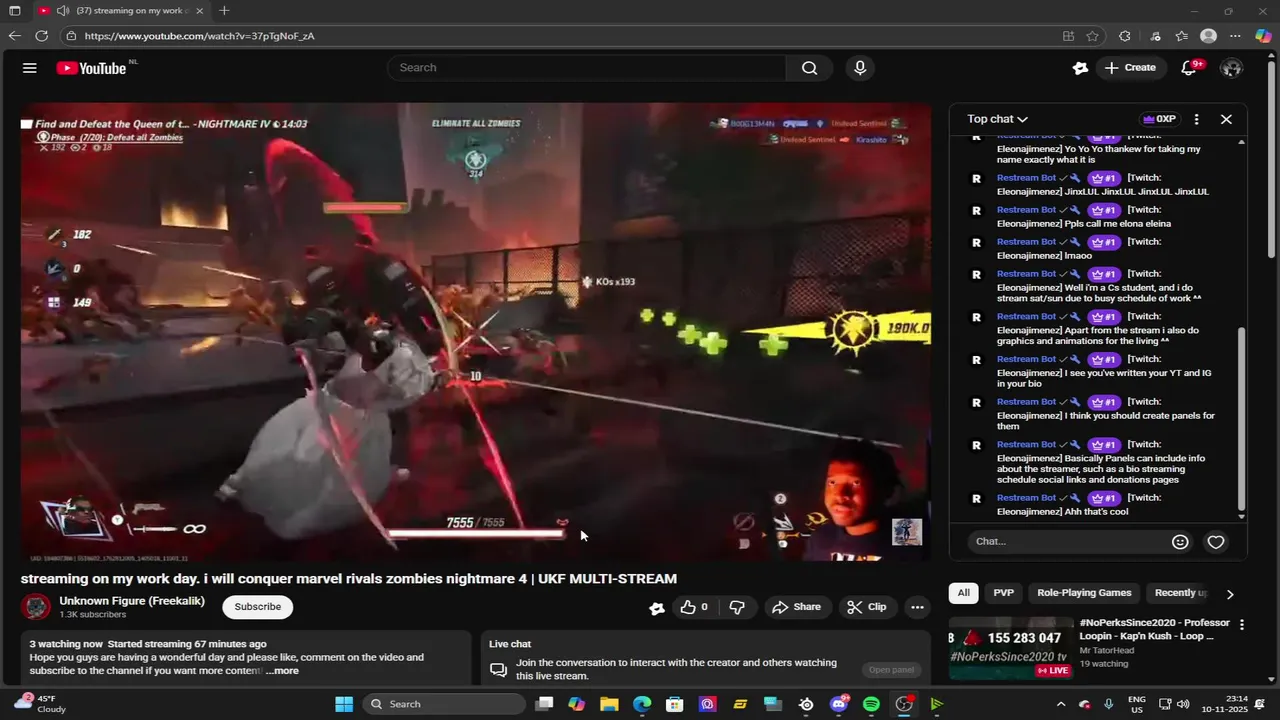
Task: Open a new browser tab
Action: pyautogui.click(x=224, y=11)
